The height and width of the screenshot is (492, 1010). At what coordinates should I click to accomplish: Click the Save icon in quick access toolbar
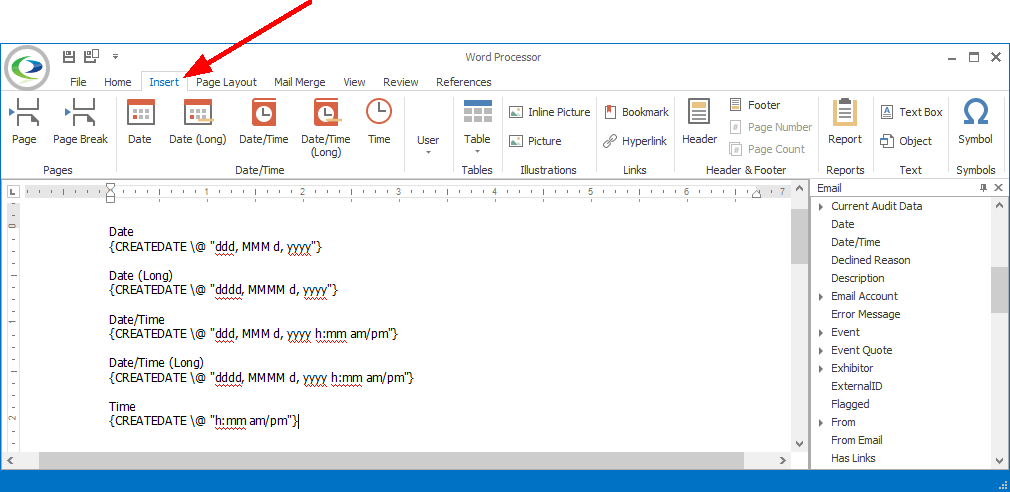pyautogui.click(x=69, y=56)
